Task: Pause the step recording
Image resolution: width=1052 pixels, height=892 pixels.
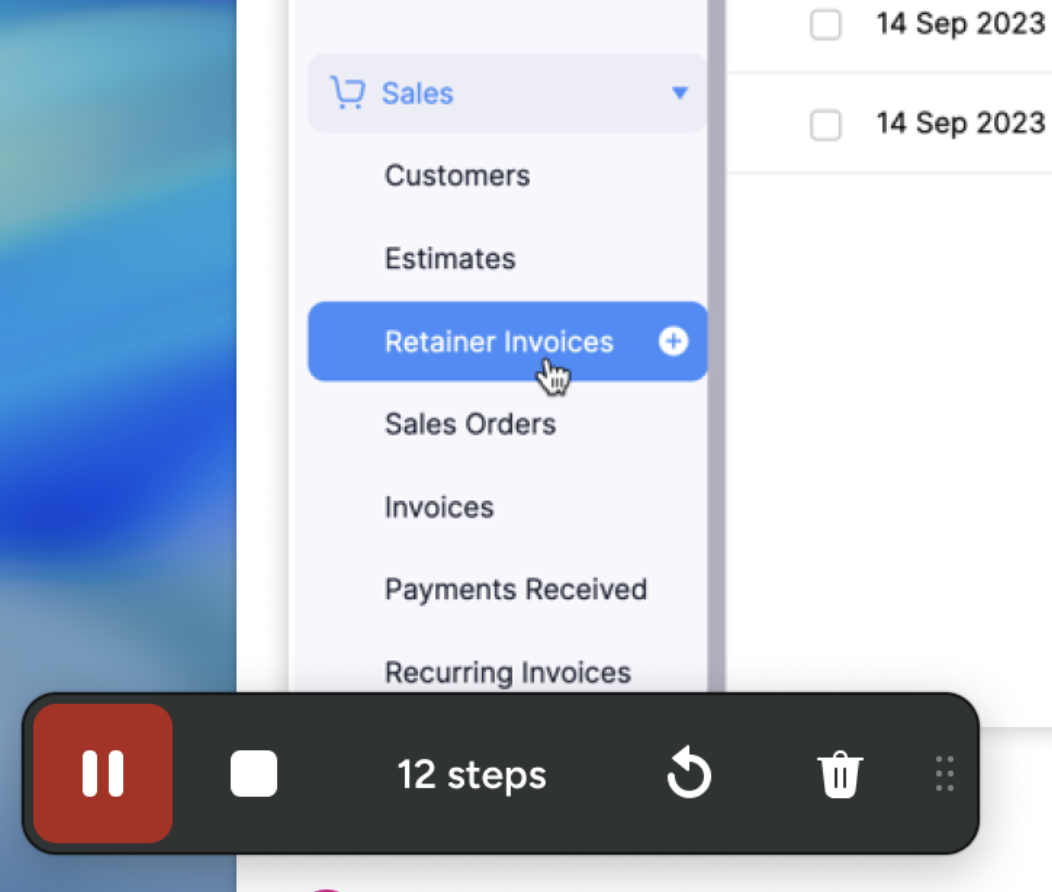Action: (103, 773)
